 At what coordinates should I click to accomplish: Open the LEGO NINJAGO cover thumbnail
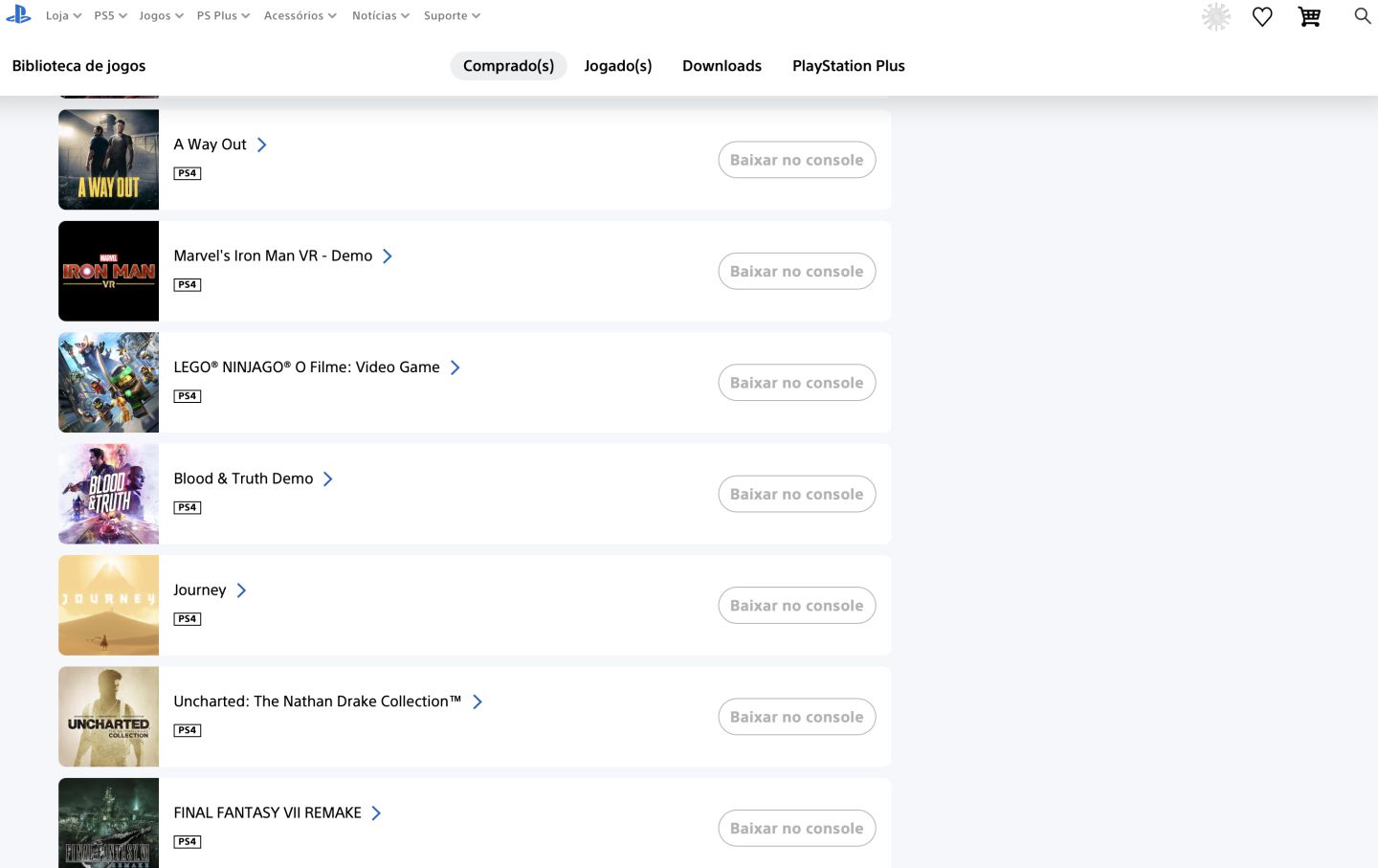[108, 383]
